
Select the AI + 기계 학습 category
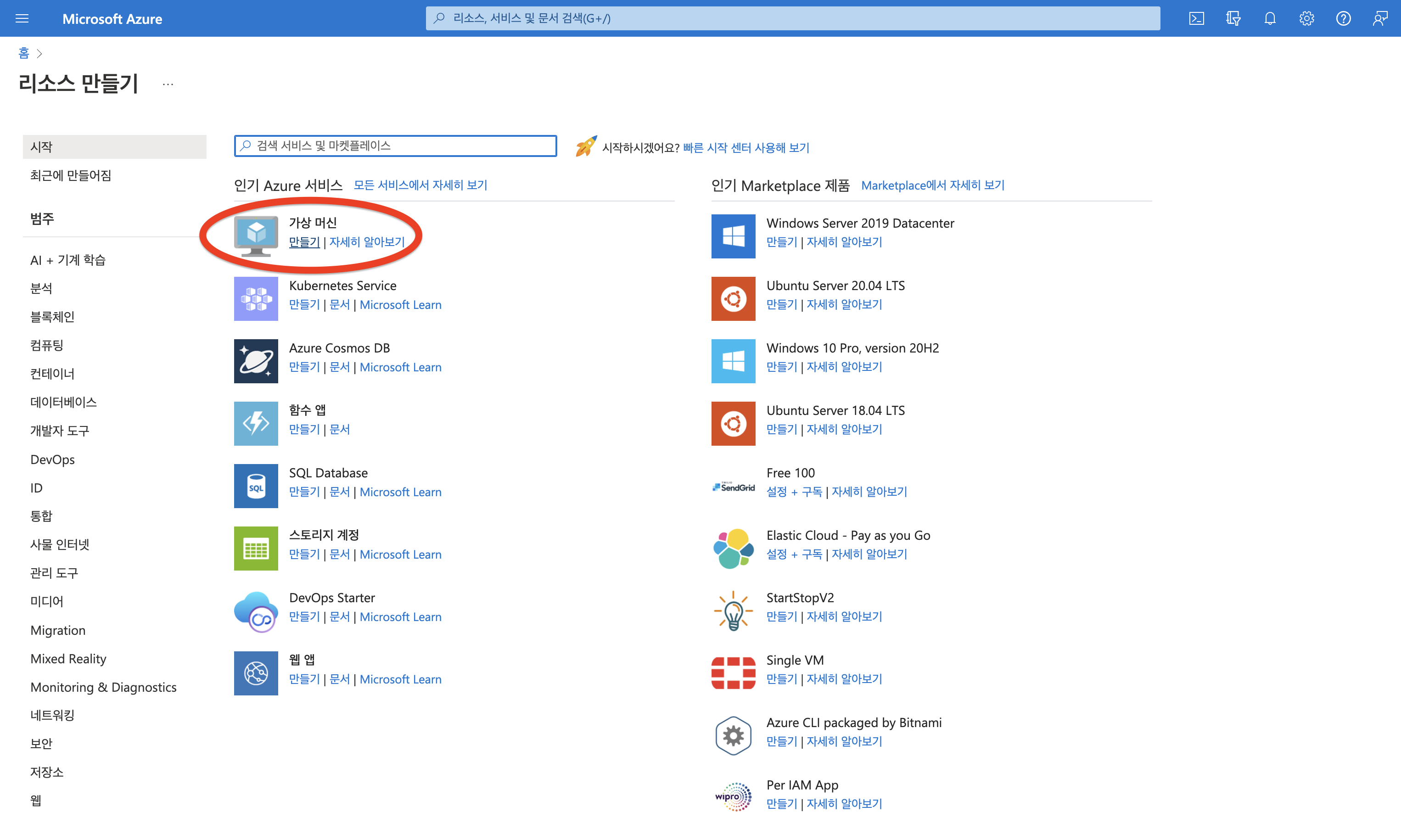click(x=68, y=260)
